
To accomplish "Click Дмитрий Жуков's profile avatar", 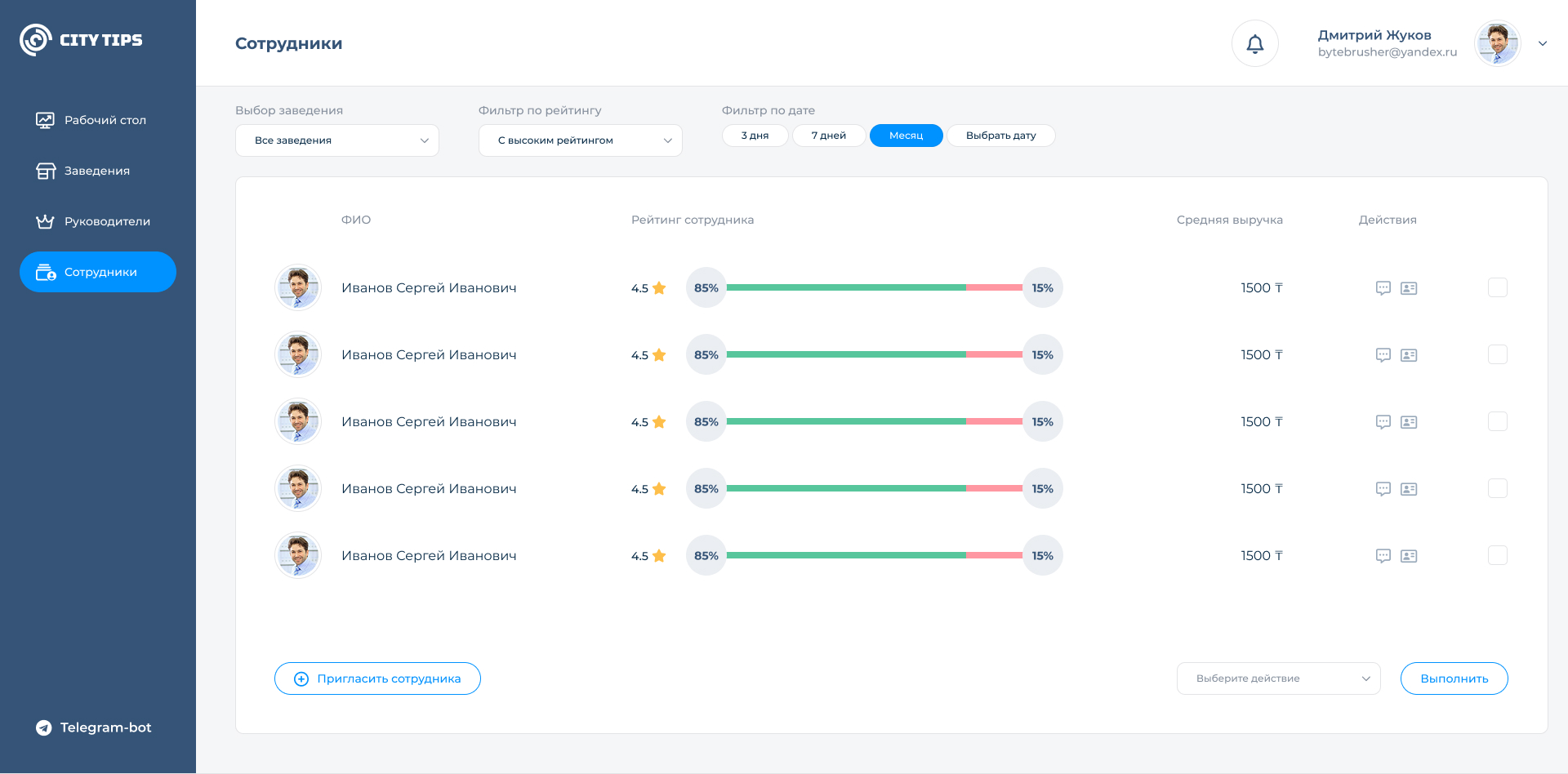I will click(x=1498, y=43).
